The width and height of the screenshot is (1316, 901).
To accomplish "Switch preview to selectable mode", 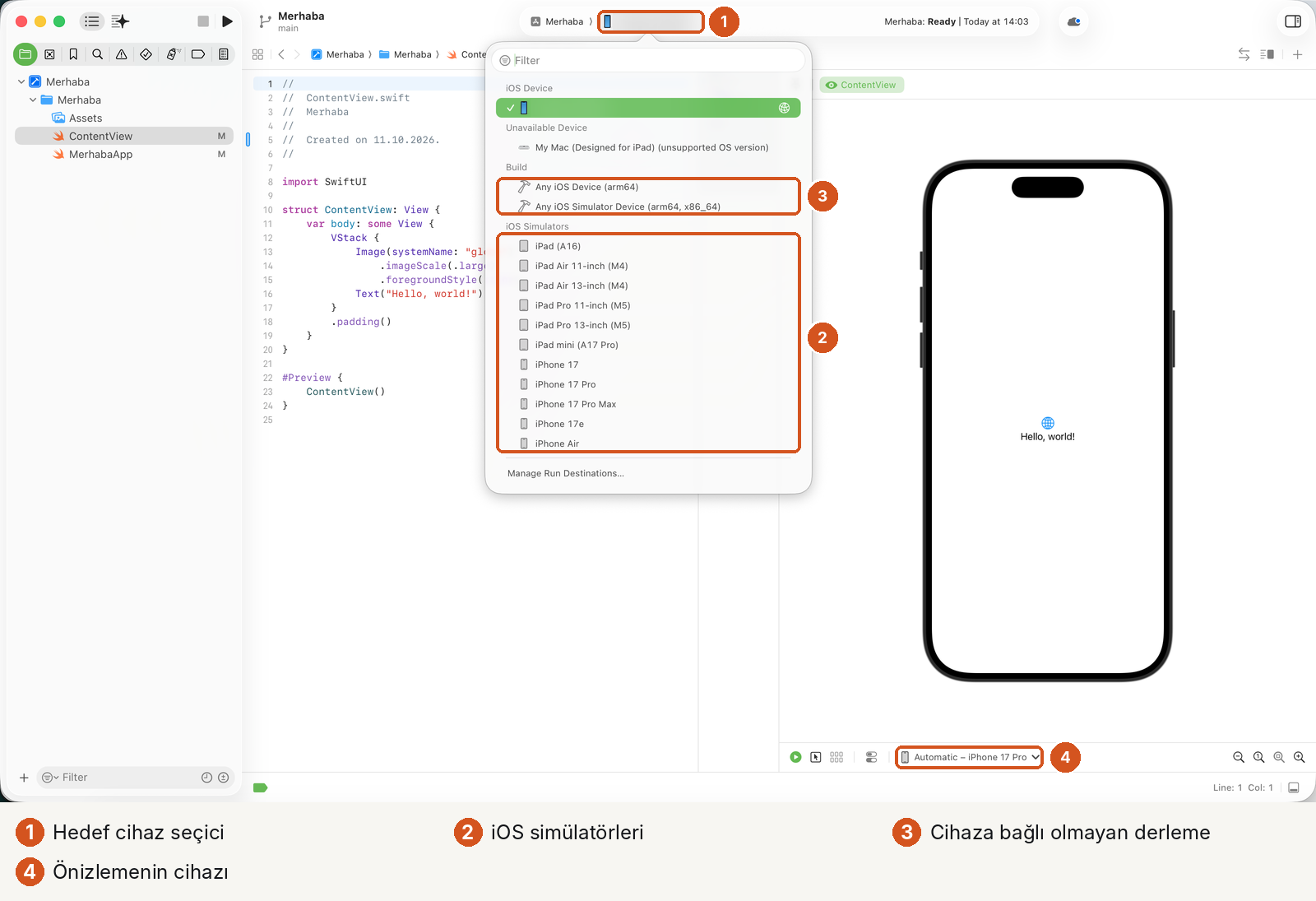I will pyautogui.click(x=815, y=757).
